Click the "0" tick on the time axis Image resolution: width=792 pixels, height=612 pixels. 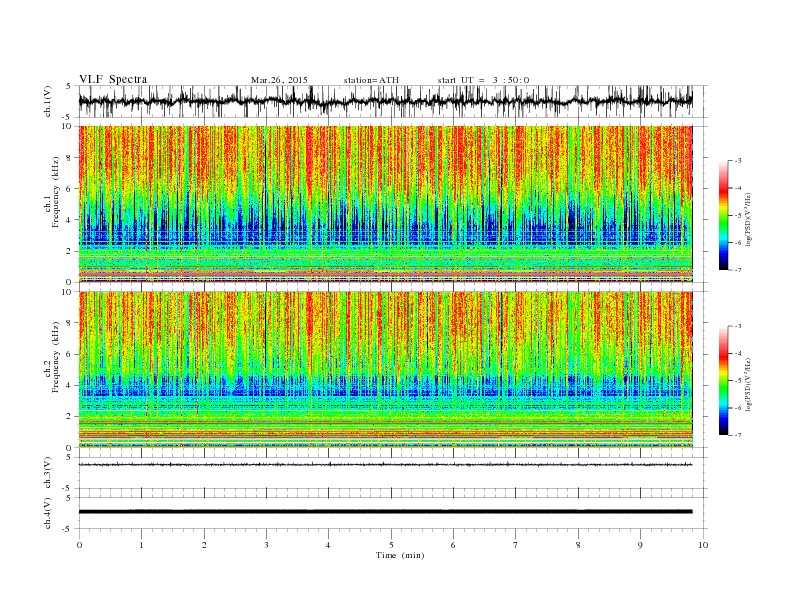pyautogui.click(x=79, y=545)
